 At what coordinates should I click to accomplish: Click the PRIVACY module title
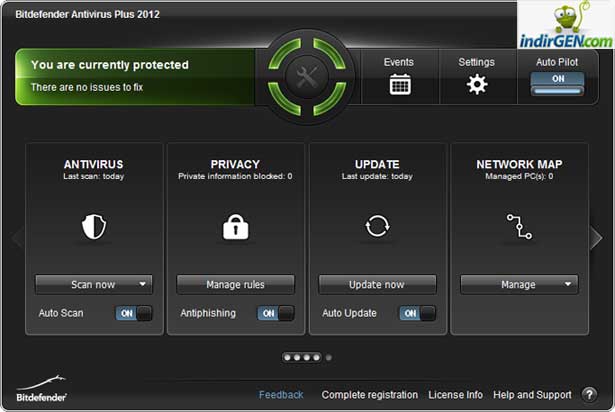click(x=235, y=164)
